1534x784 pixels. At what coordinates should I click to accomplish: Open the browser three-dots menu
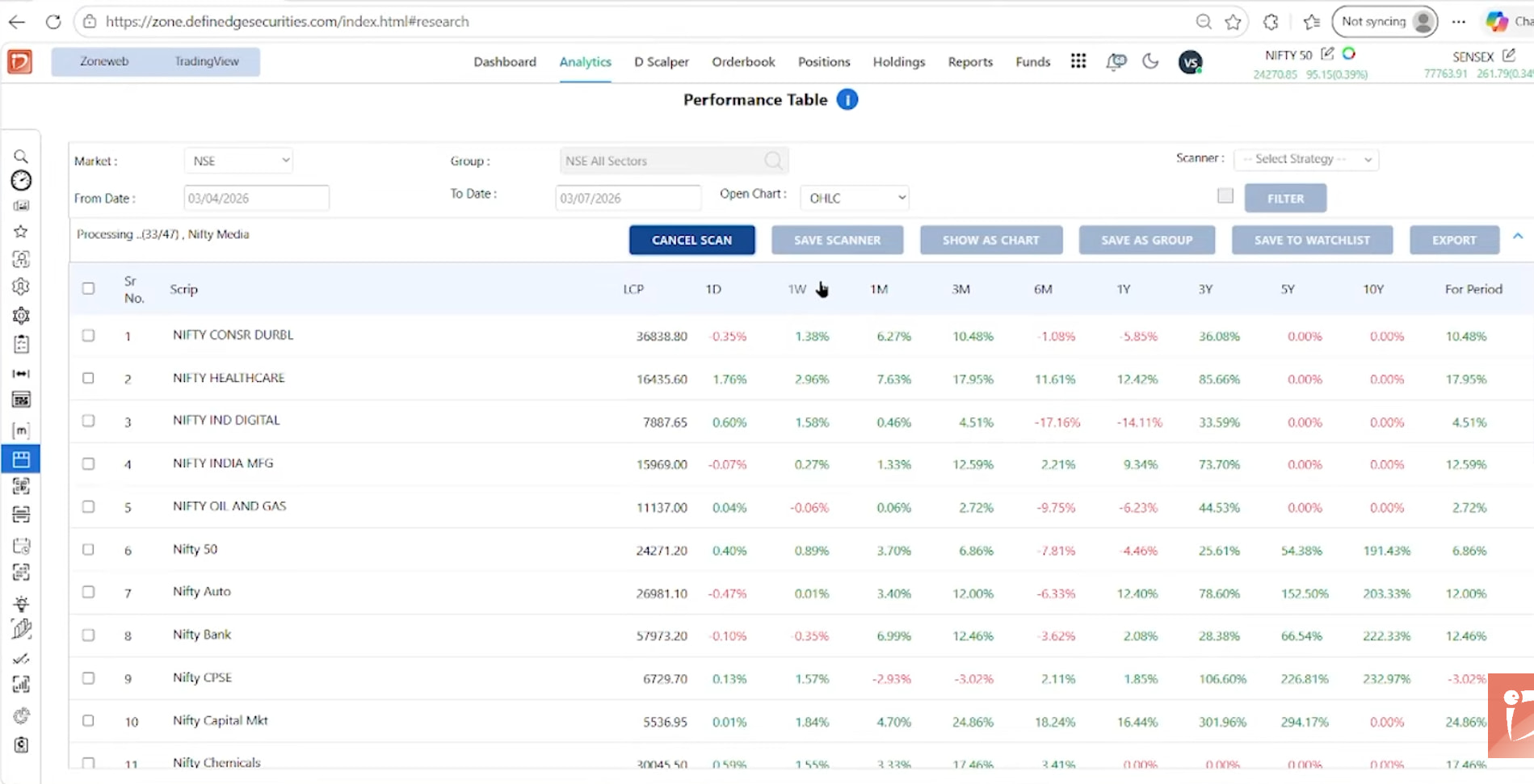[x=1458, y=22]
